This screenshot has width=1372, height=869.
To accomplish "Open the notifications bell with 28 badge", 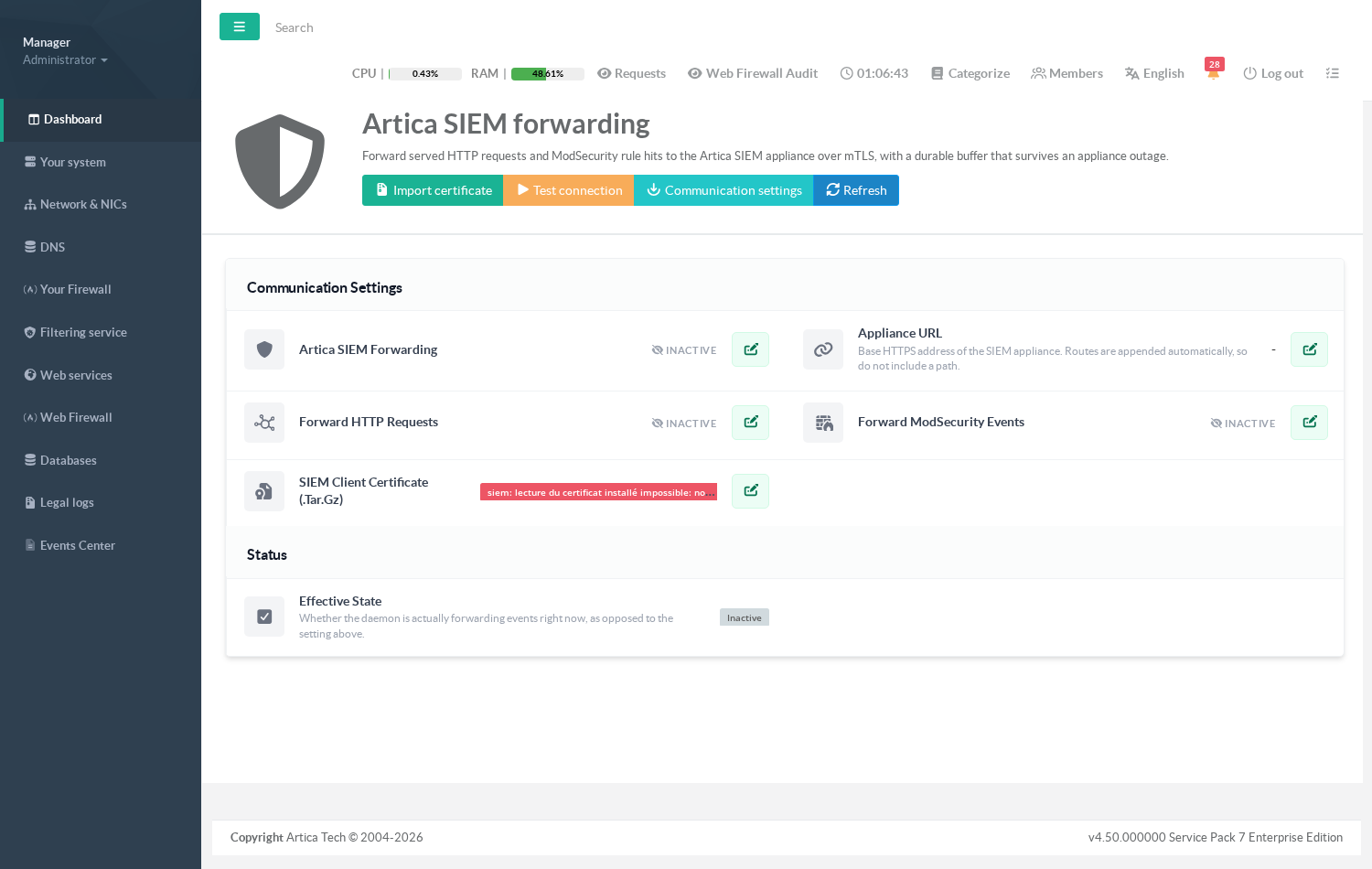I will point(1214,71).
